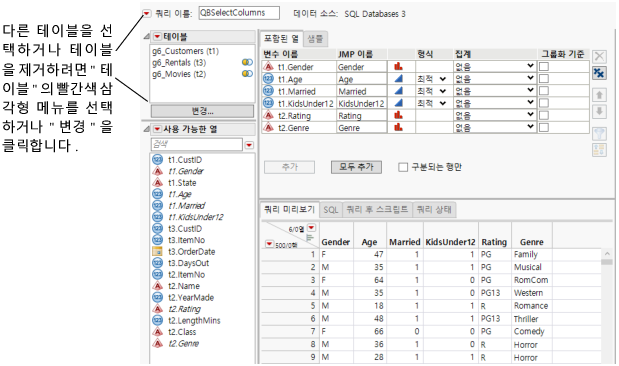Viewport: 619px width, 366px height.
Task: Click the 모두 추가 button
Action: click(356, 167)
